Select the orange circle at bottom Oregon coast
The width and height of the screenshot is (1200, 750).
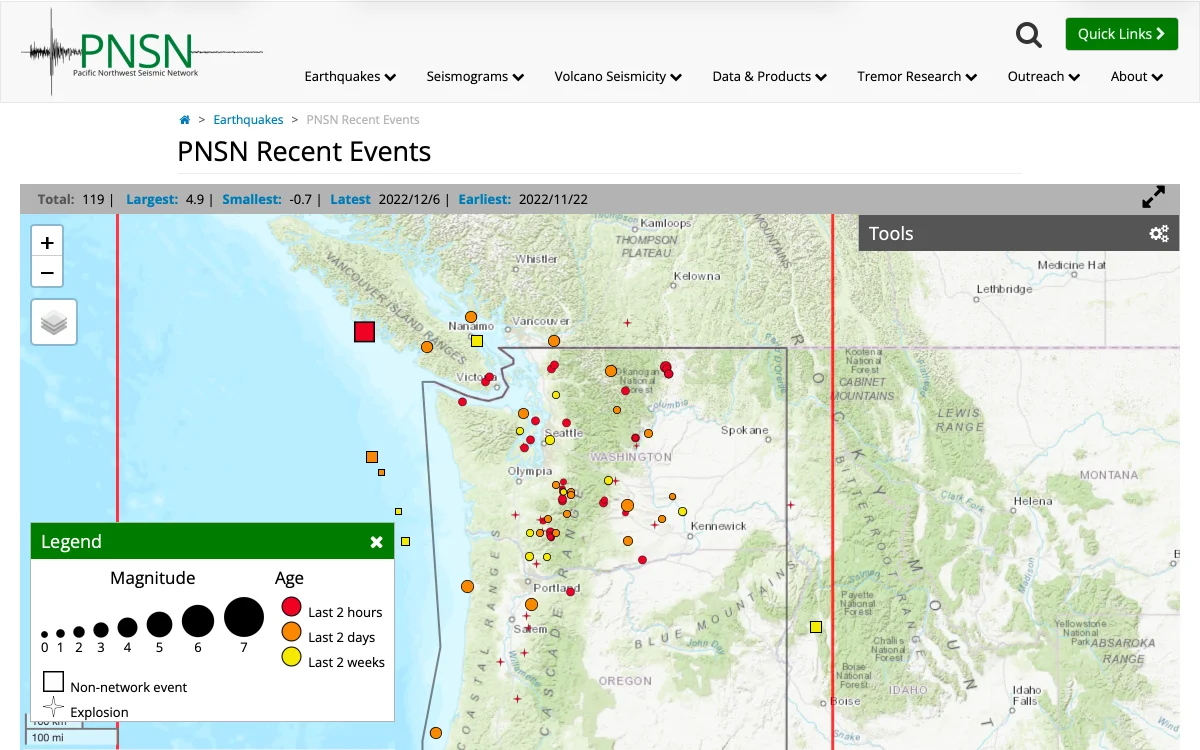pyautogui.click(x=436, y=733)
